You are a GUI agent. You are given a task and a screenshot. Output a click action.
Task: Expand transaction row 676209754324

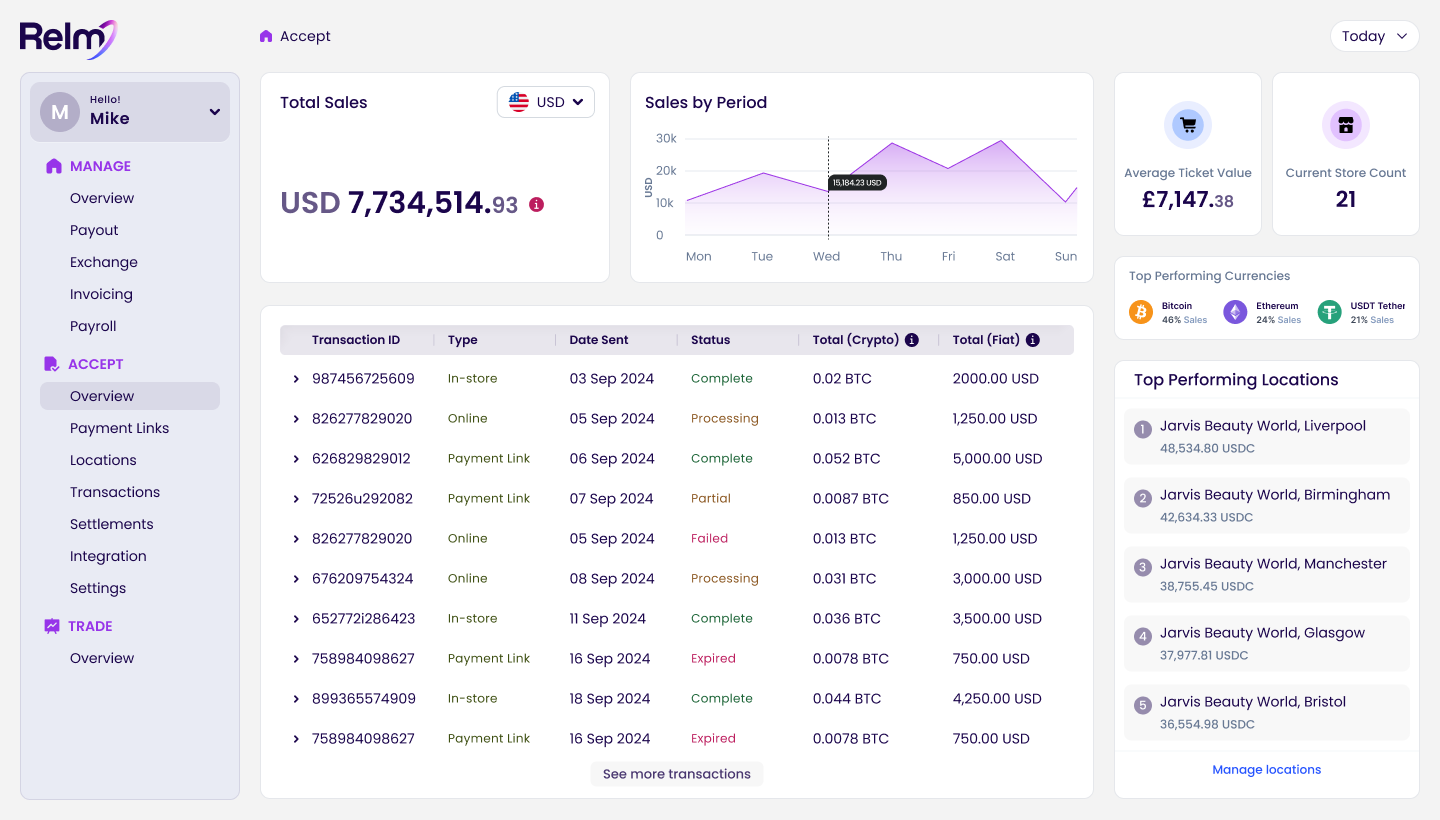pos(296,579)
